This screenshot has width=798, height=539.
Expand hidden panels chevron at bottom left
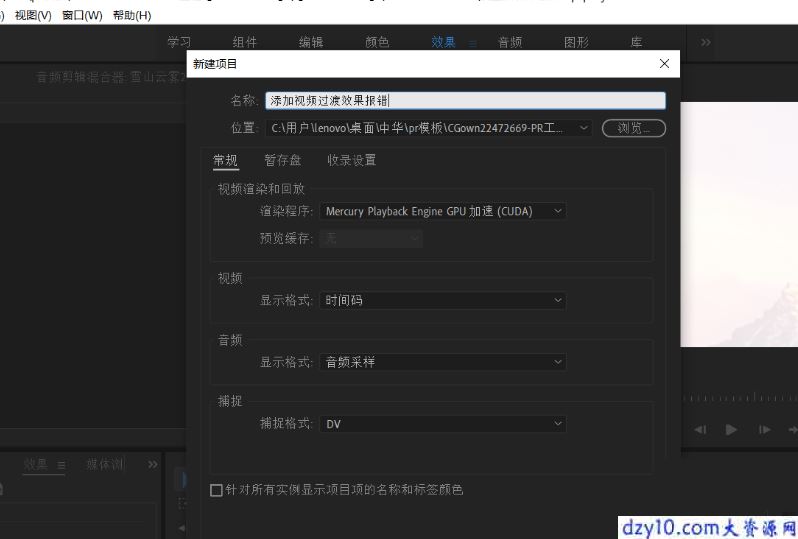[153, 464]
